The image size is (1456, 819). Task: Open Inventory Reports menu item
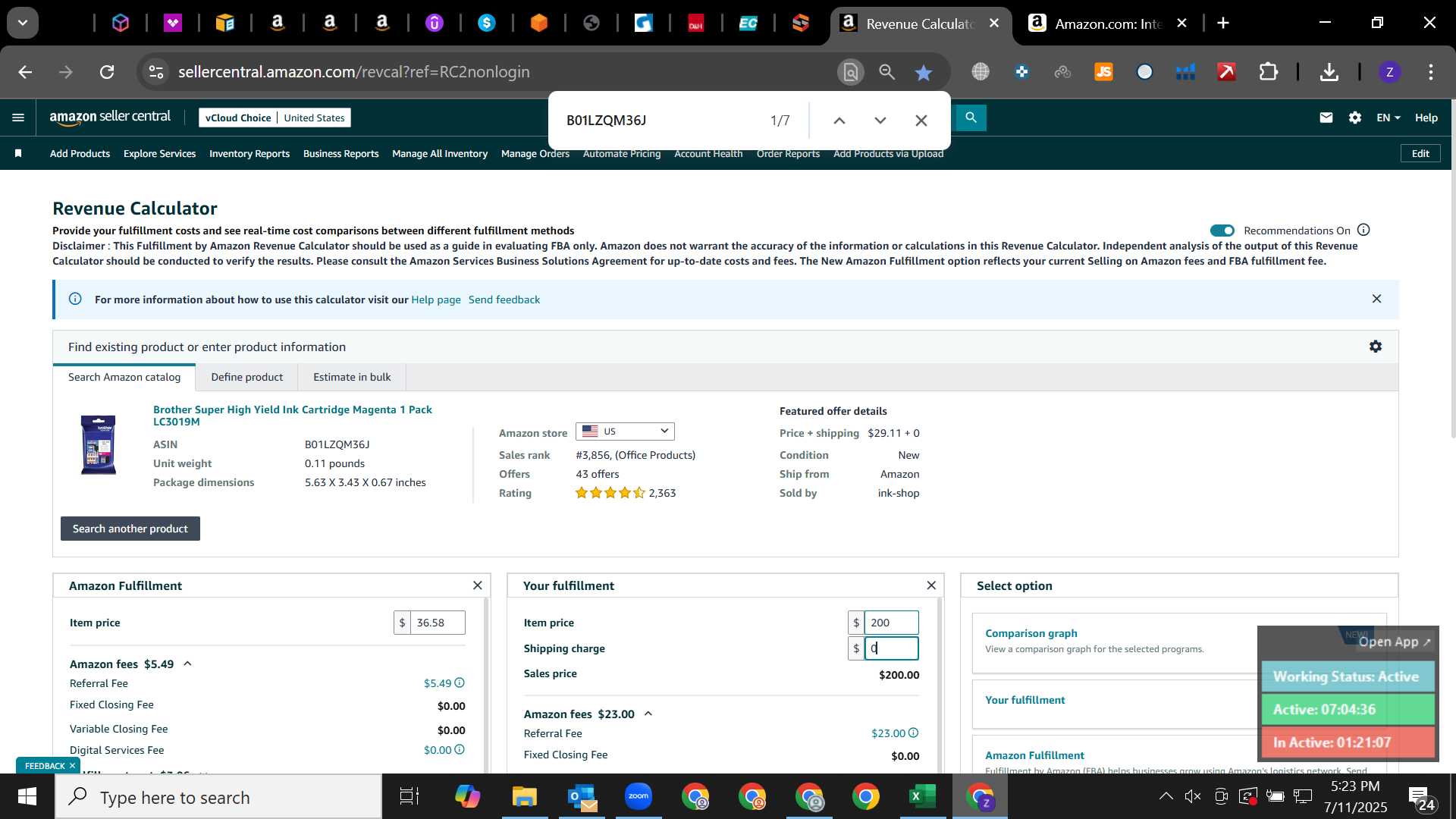(249, 153)
